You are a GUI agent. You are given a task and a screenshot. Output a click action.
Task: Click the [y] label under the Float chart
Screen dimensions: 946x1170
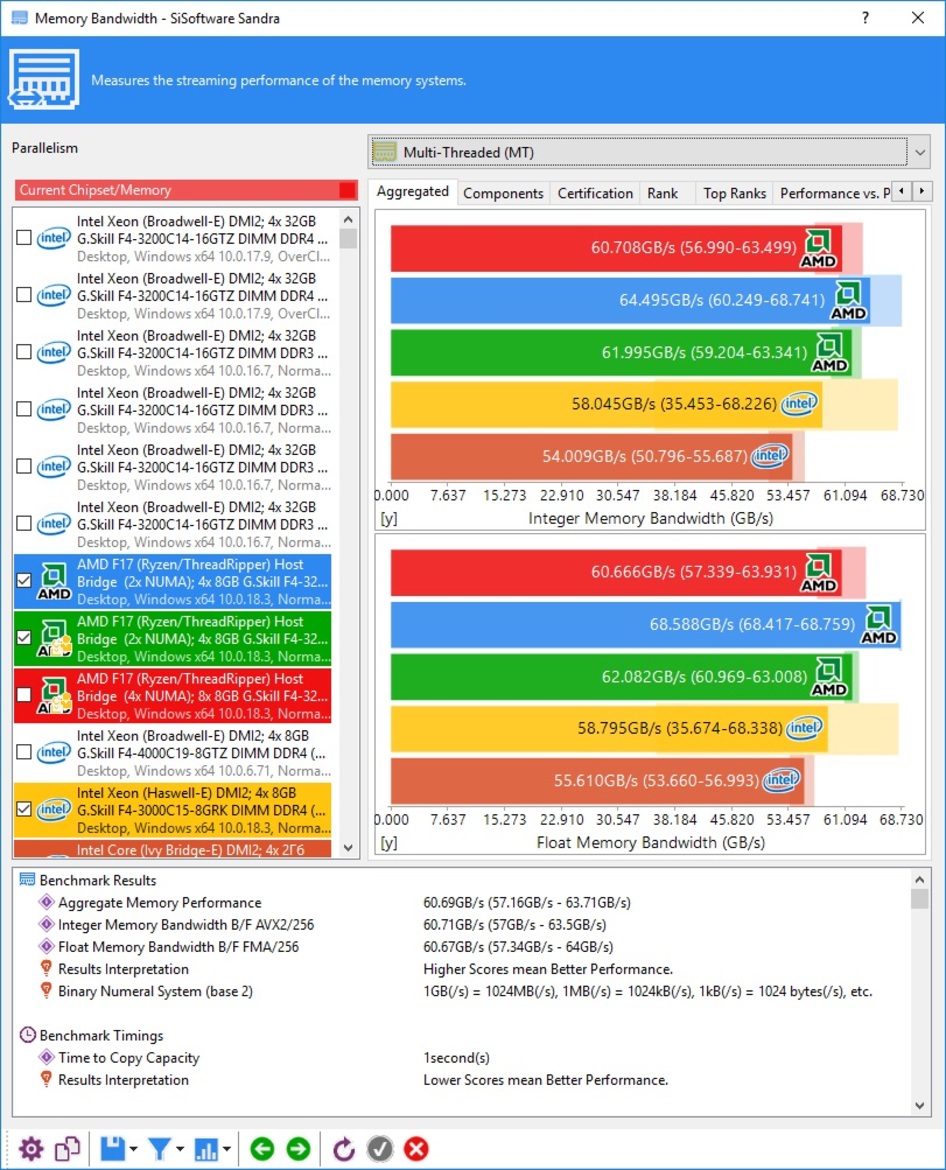pyautogui.click(x=389, y=843)
